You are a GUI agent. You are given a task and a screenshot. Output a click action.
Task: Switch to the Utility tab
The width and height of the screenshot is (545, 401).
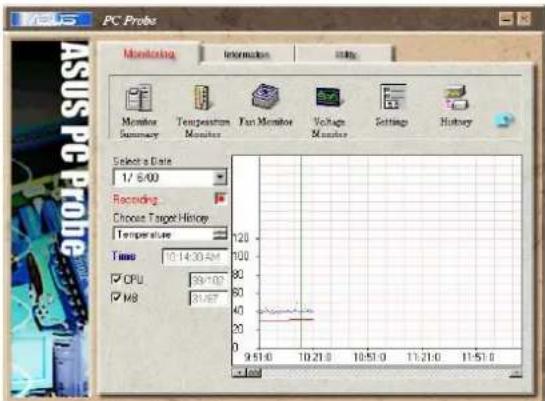[345, 55]
